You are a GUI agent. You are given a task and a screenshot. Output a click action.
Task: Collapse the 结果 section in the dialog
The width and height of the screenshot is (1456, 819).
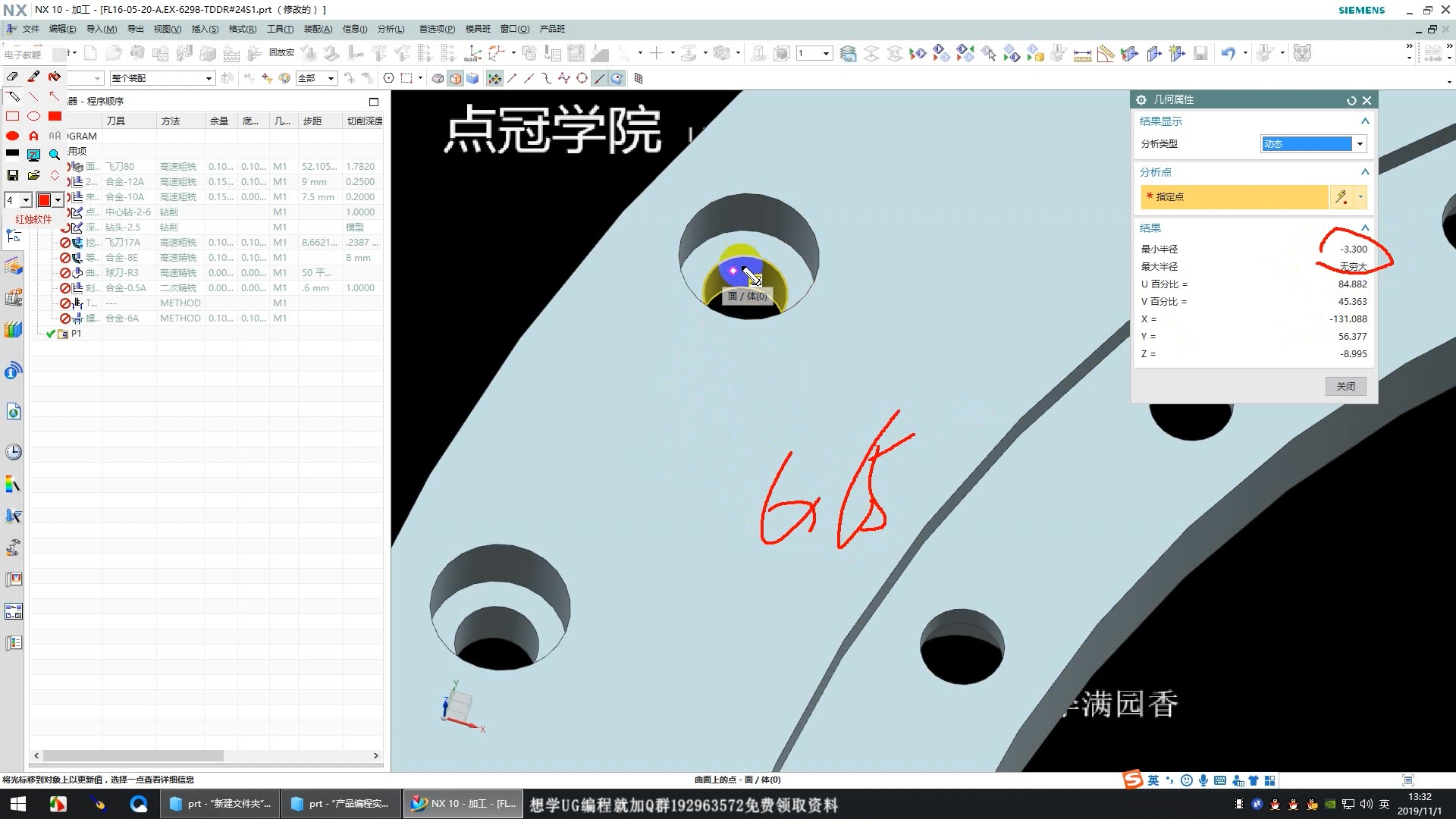[x=1364, y=227]
